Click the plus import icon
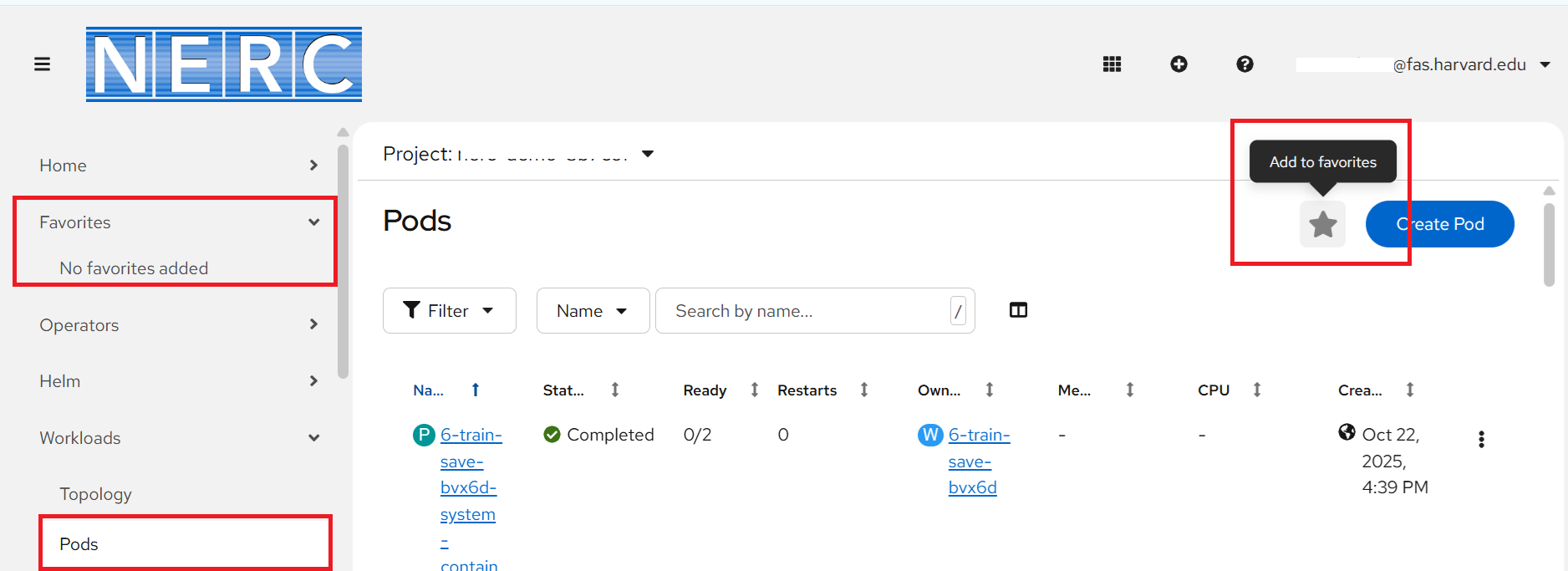Viewport: 1568px width, 571px height. coord(1179,64)
